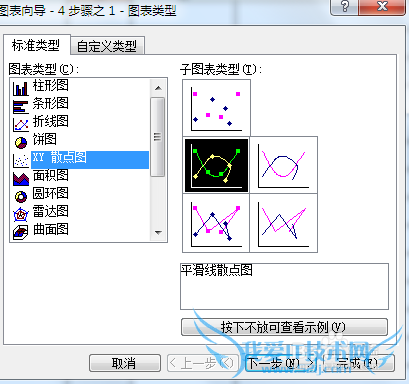Viewport: 409px width, 384px height.
Task: Click the 饼图 list label
Action: 45,139
